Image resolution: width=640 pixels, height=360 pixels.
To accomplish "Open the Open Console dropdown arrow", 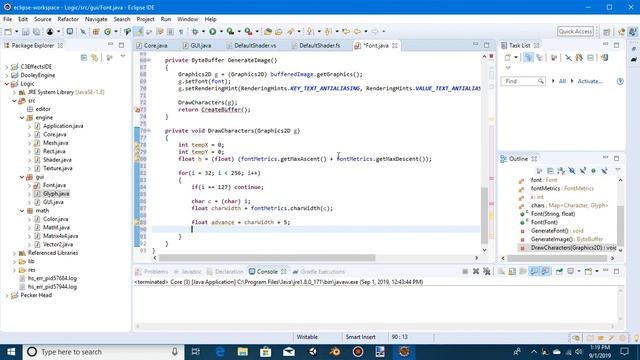I will tap(597, 271).
